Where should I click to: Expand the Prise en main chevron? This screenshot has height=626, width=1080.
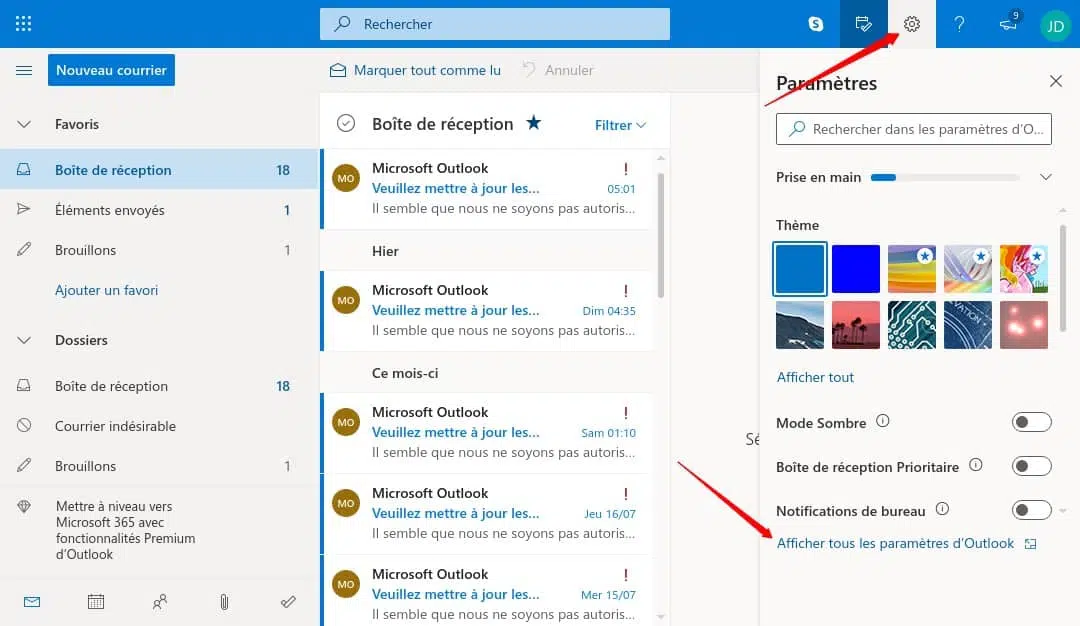[1046, 177]
